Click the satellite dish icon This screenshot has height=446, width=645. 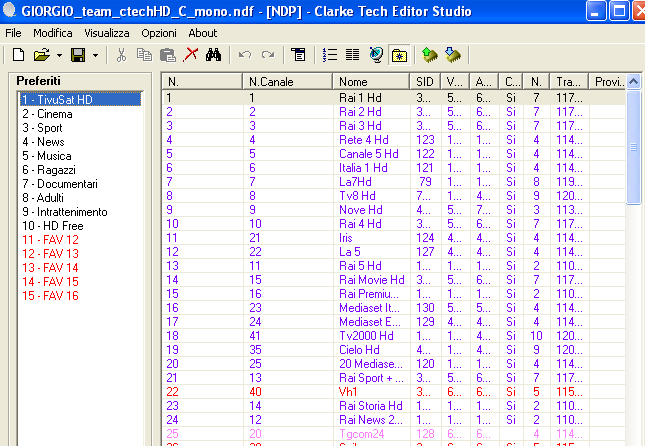tap(376, 55)
